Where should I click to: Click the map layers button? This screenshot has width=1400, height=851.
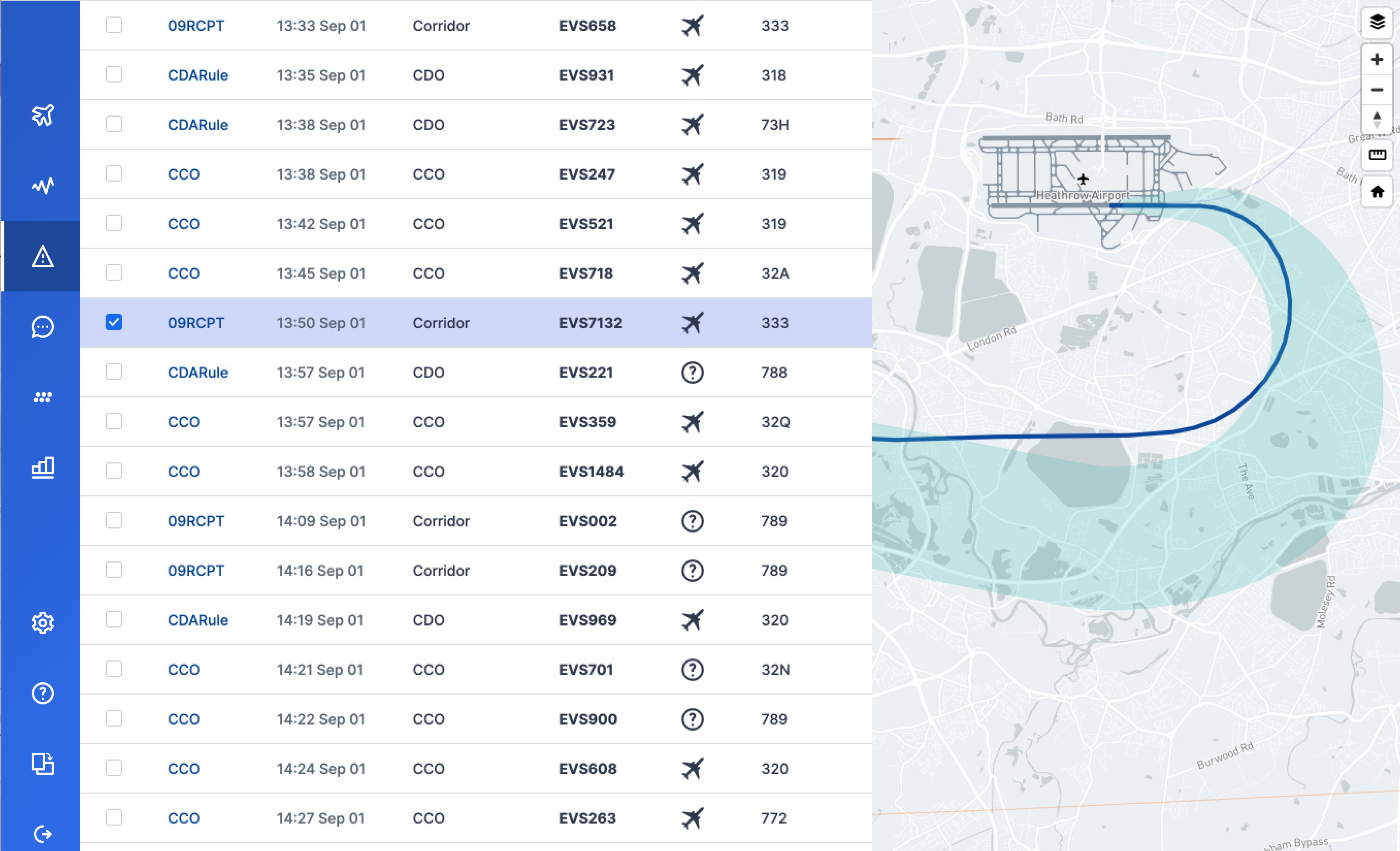click(1377, 23)
